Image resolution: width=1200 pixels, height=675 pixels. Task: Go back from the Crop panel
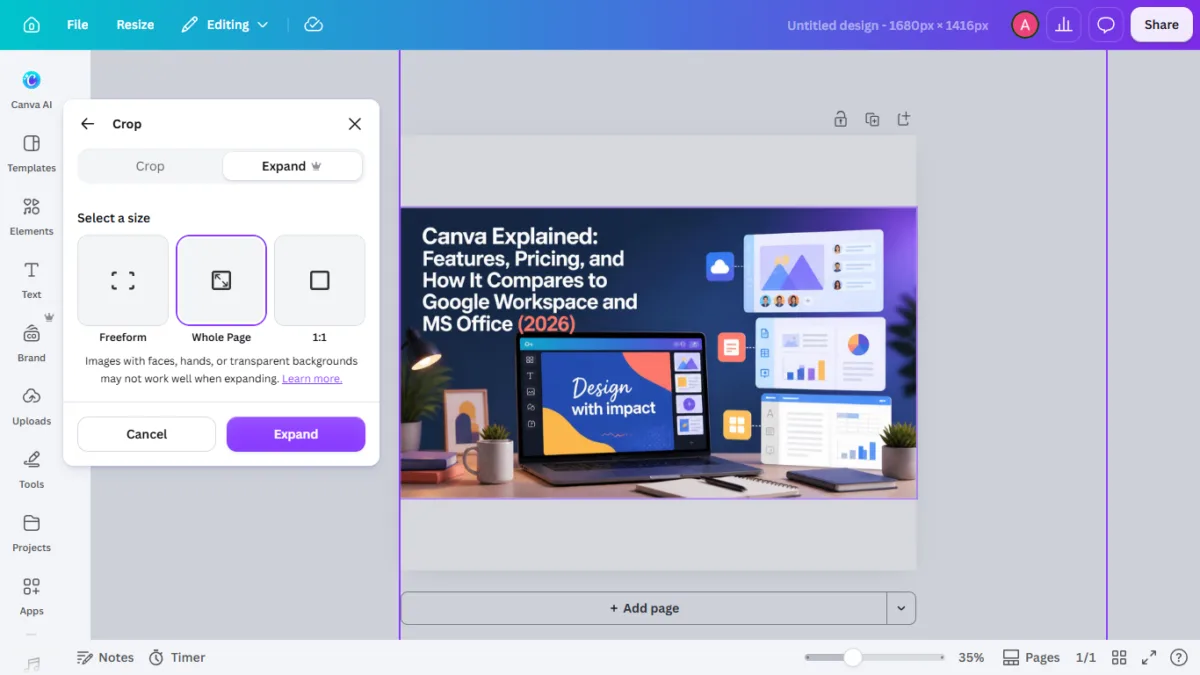(88, 124)
